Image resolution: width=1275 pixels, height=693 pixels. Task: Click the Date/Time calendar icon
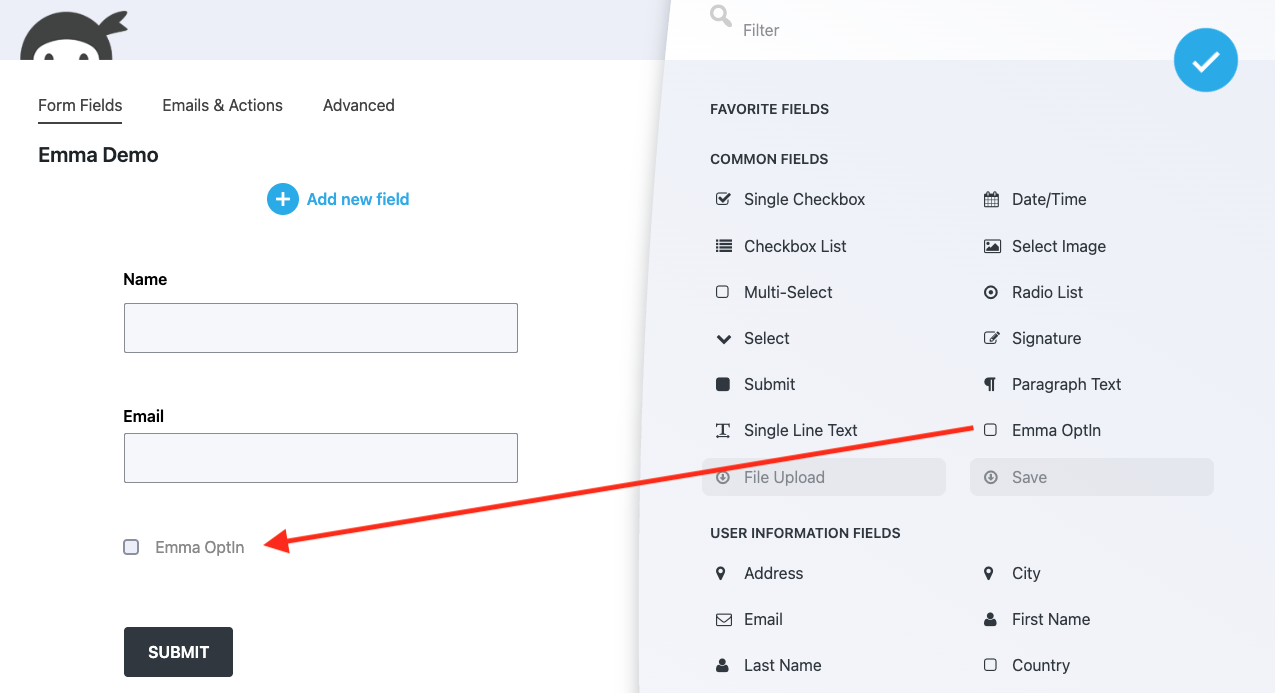click(x=991, y=199)
